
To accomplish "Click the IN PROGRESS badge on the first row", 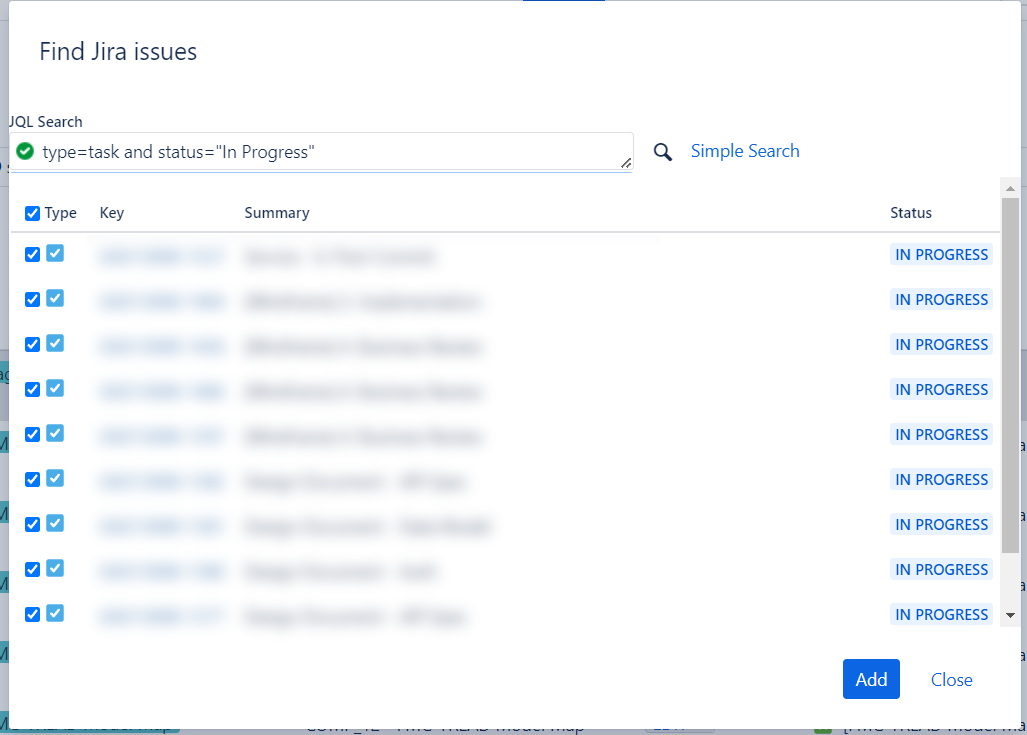I will [941, 254].
